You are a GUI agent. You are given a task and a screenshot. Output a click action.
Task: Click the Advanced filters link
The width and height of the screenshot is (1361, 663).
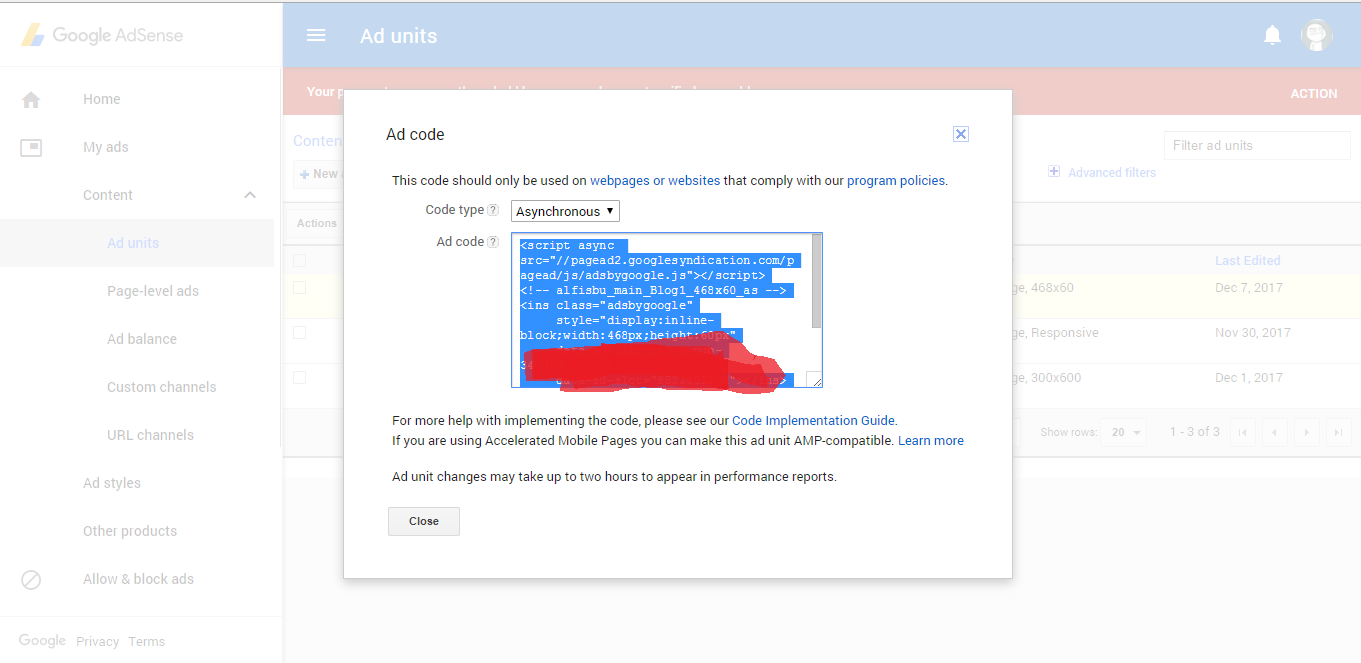pos(1112,172)
